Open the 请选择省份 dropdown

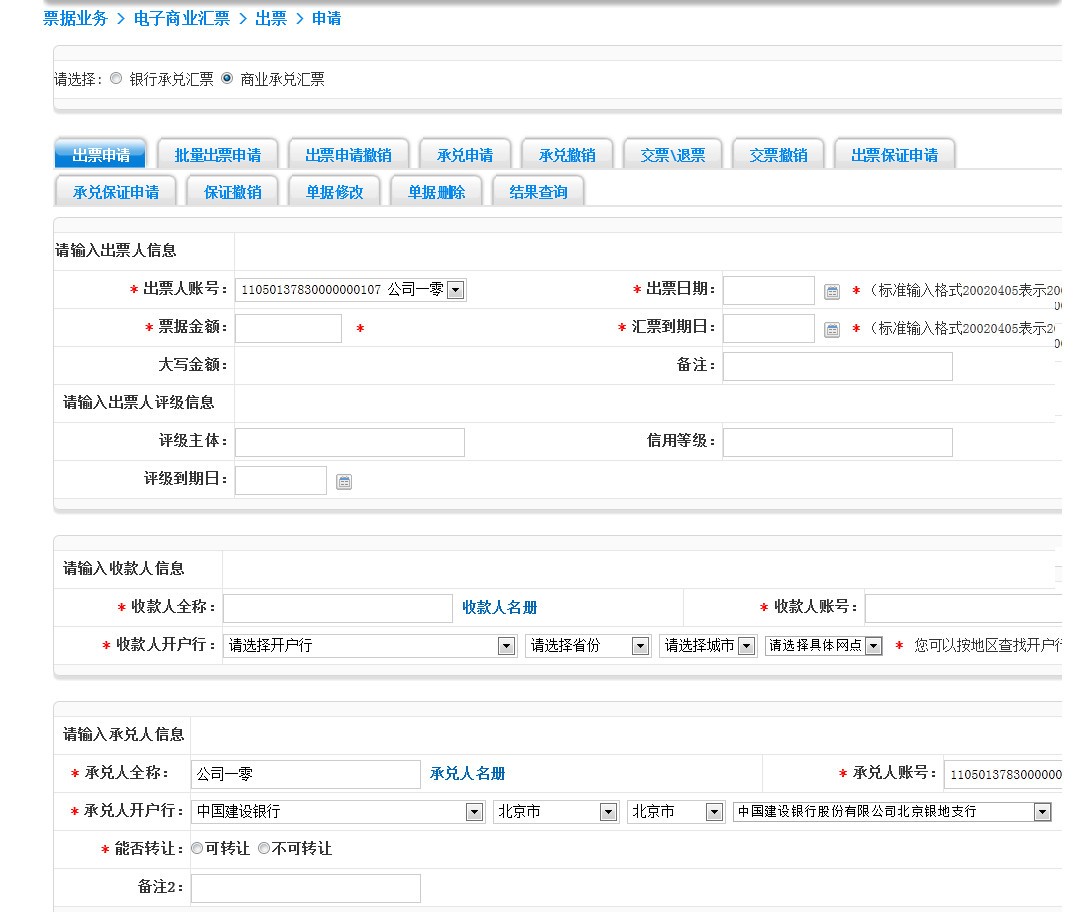(x=640, y=646)
